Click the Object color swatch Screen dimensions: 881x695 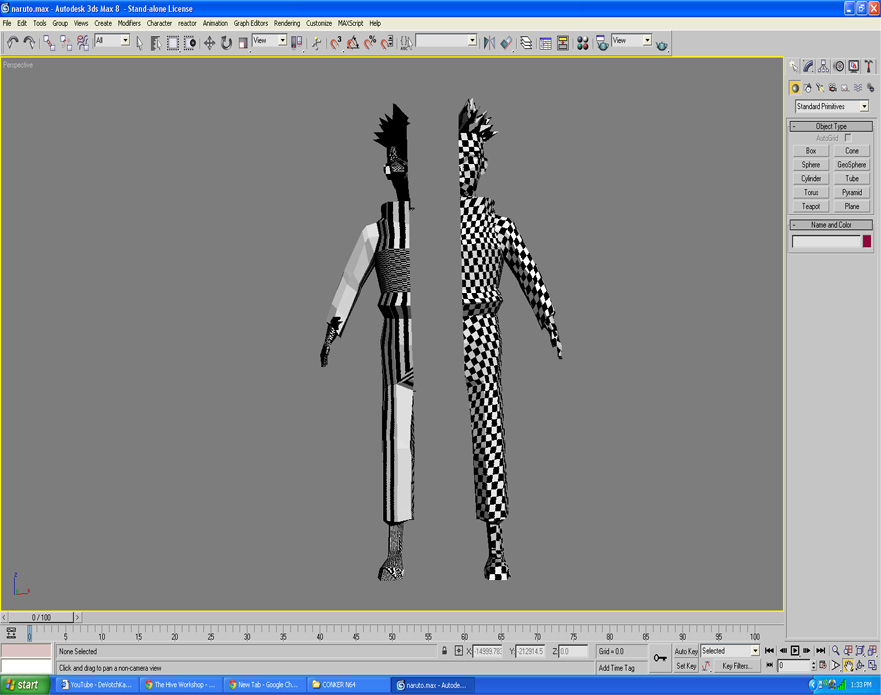(866, 241)
